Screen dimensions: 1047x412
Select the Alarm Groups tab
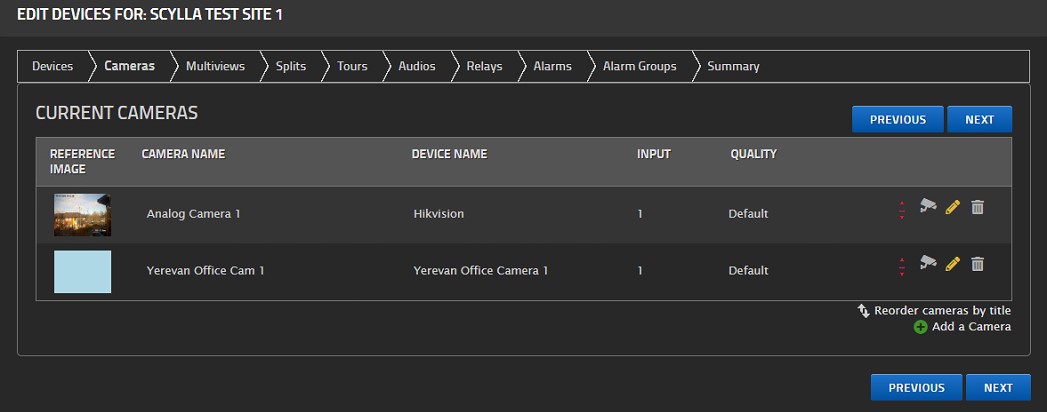(639, 67)
